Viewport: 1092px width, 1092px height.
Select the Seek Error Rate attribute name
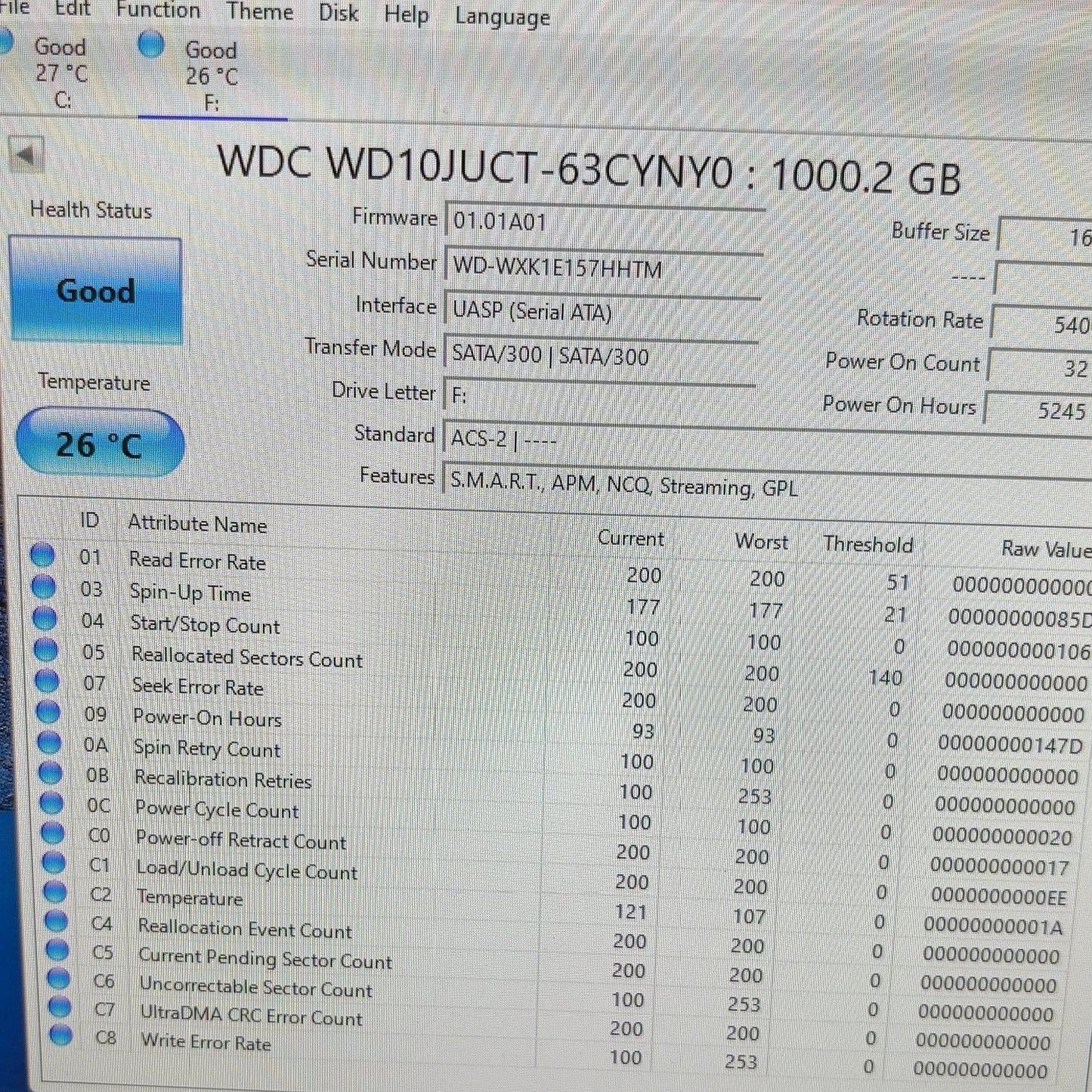click(x=197, y=687)
